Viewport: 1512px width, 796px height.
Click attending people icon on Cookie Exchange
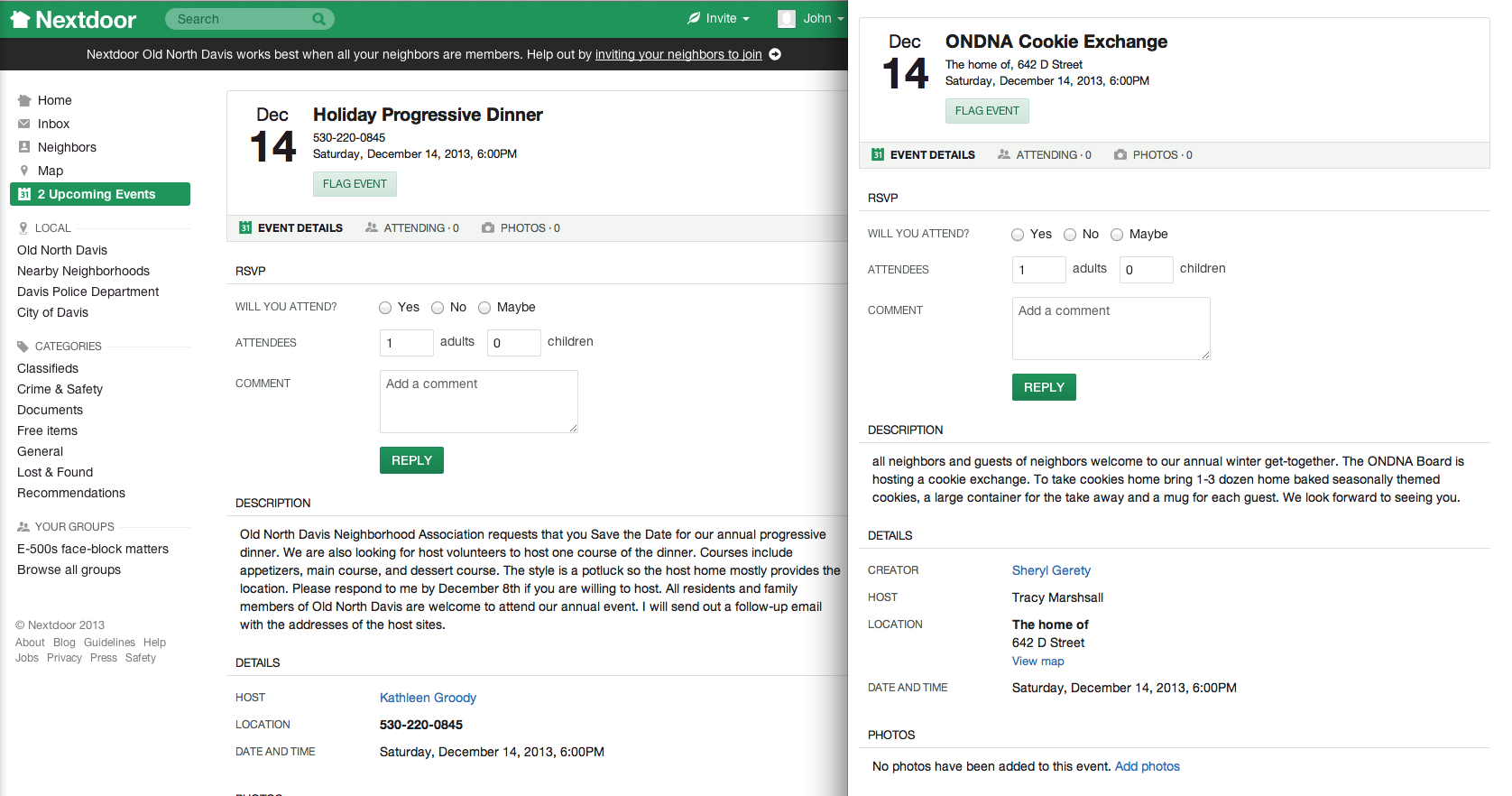(1004, 154)
